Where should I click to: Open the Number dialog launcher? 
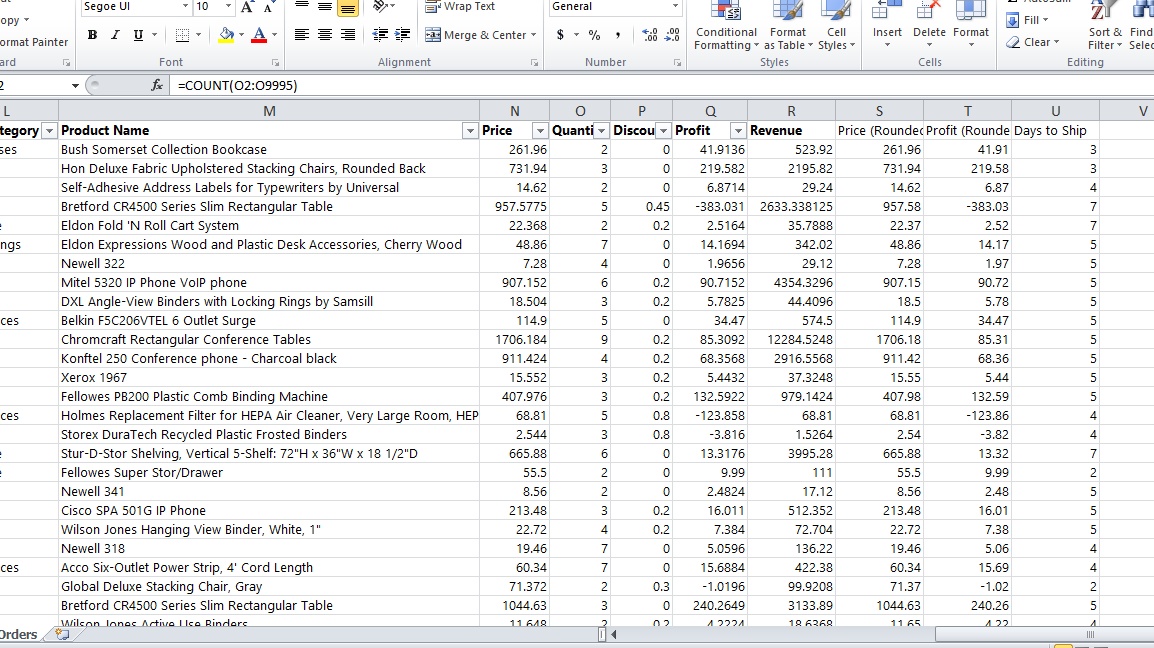677,63
